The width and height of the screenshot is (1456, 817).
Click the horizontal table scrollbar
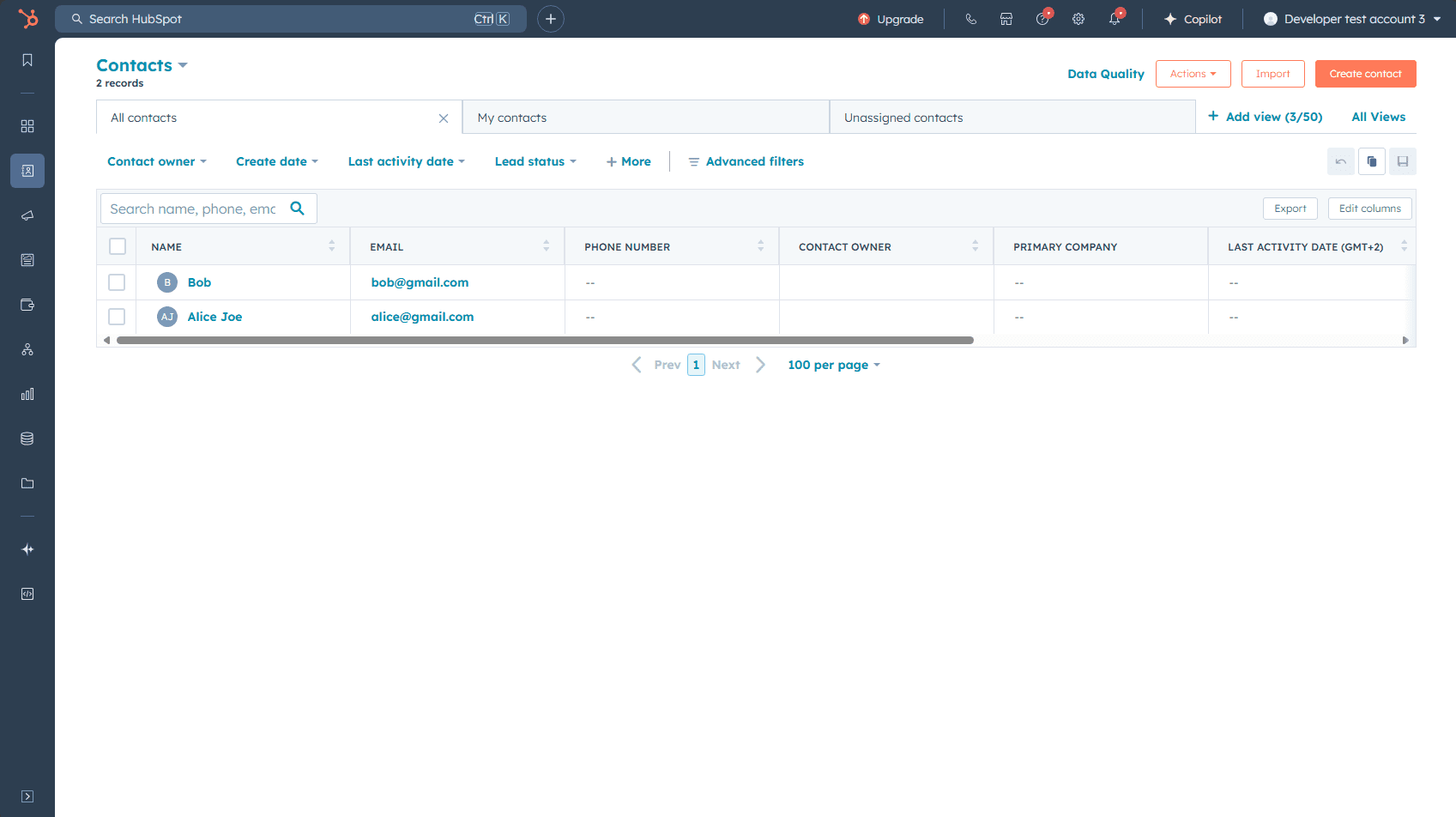[545, 341]
